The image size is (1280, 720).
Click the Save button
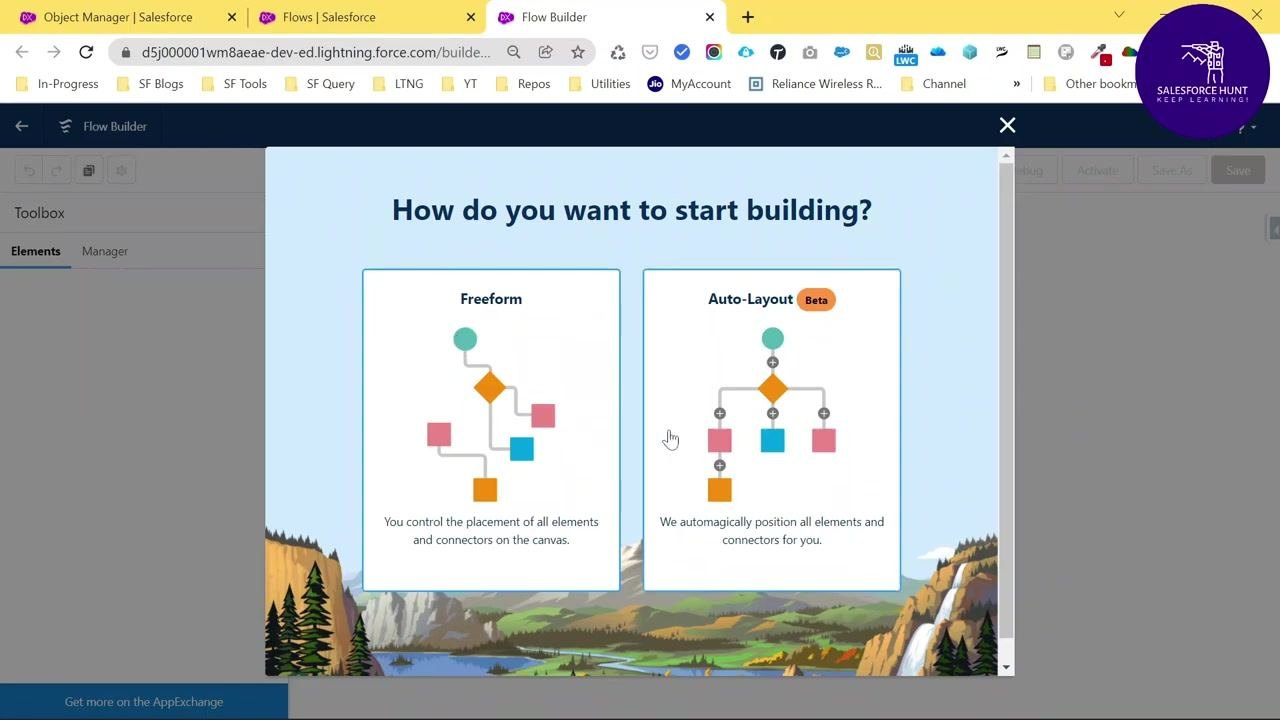(1238, 170)
